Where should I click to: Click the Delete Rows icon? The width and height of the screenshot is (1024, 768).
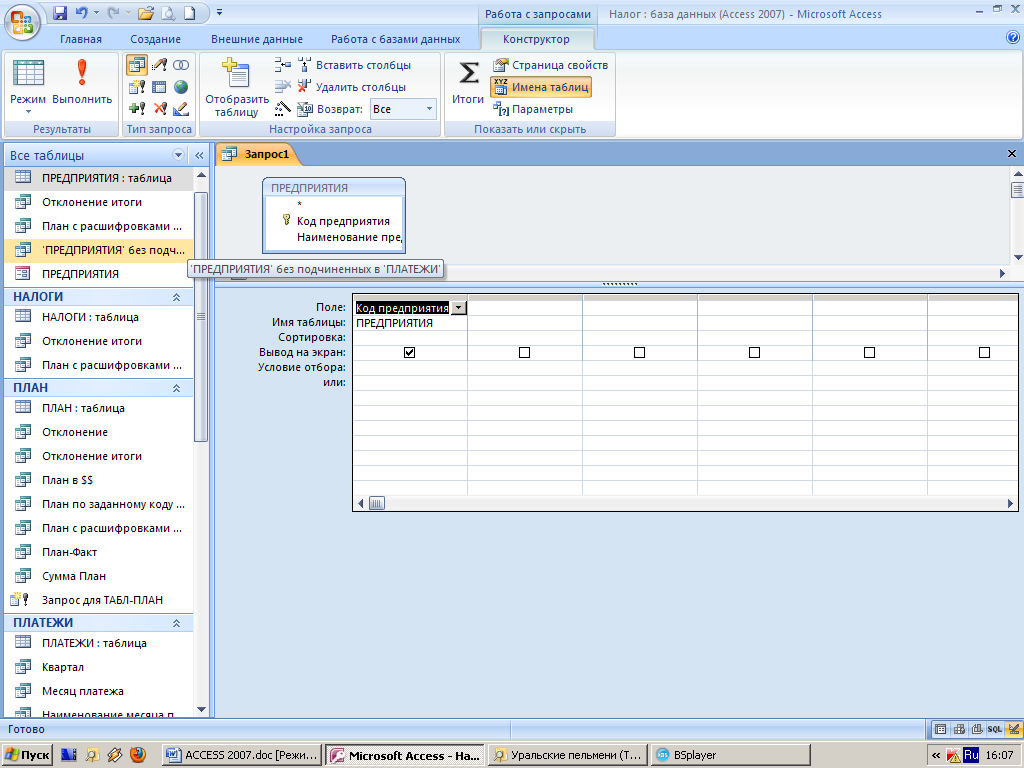coord(283,86)
